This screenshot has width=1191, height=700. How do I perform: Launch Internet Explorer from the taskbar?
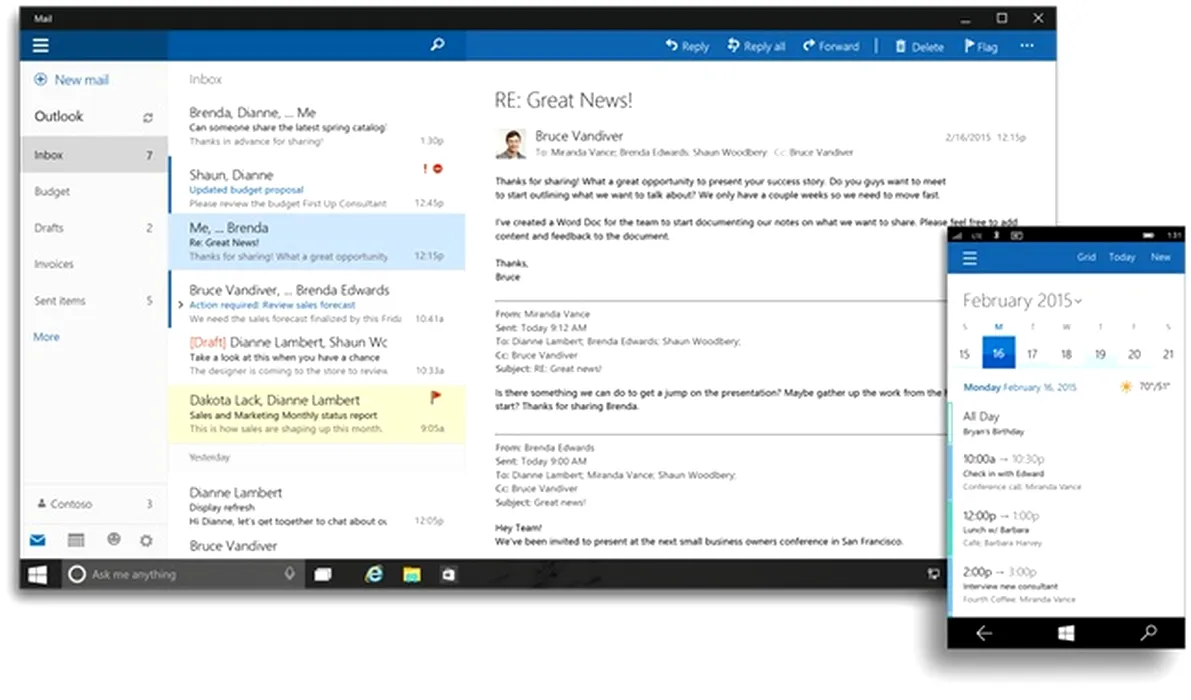click(374, 575)
